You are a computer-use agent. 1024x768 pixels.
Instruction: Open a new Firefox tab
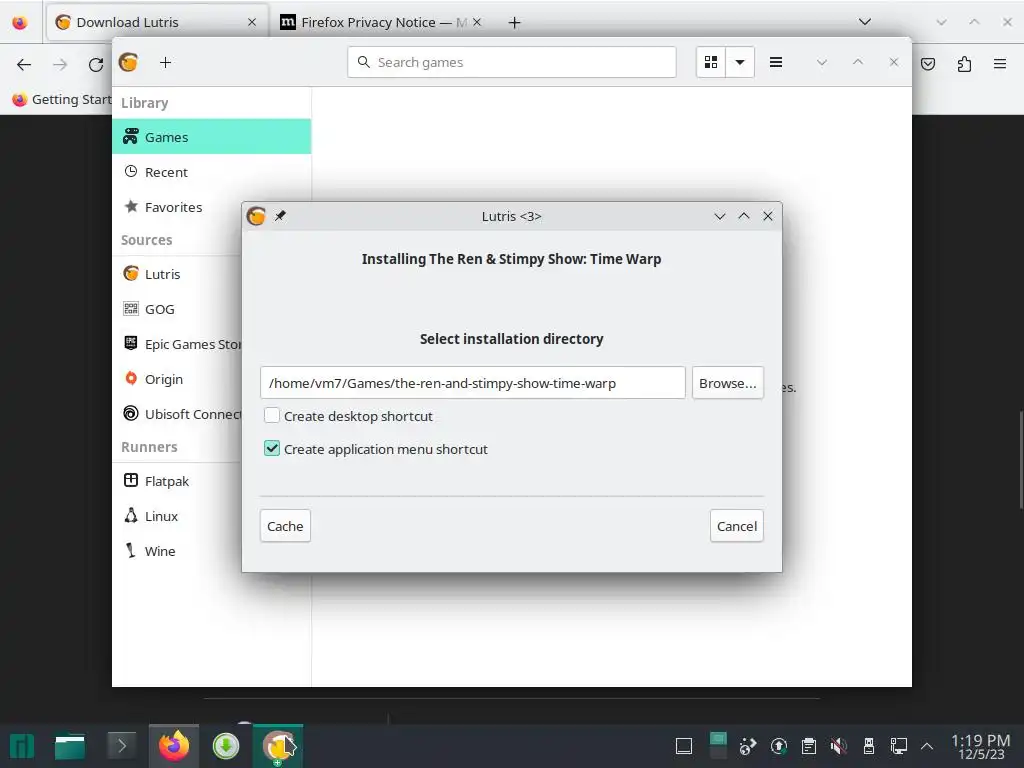(x=515, y=23)
